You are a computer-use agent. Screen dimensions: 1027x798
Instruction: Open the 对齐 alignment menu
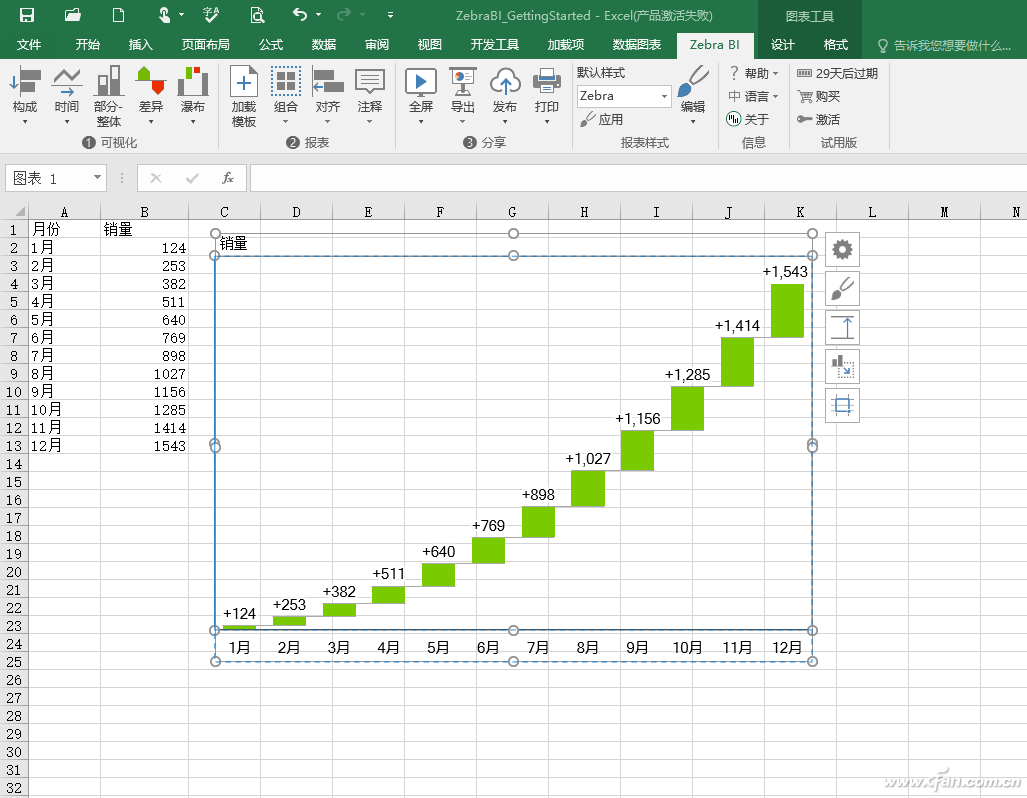coord(327,96)
